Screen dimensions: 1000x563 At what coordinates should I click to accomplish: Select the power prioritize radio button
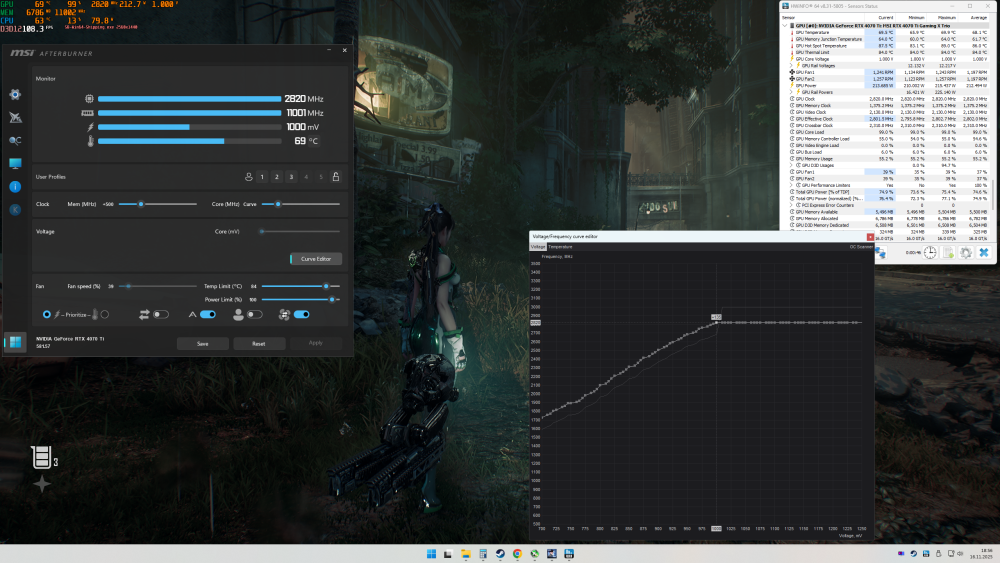tap(47, 314)
